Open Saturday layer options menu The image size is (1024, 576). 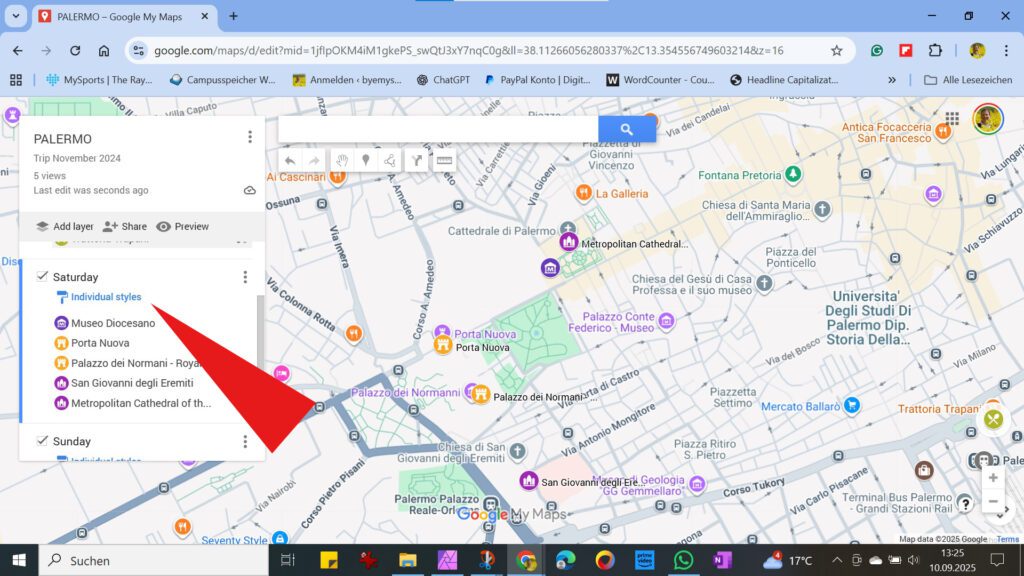(x=245, y=277)
